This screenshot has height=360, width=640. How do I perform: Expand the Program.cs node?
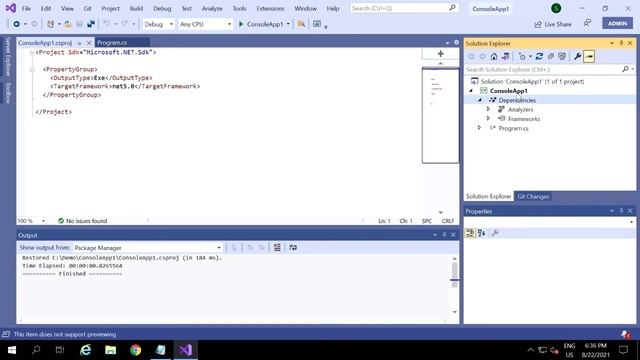click(x=480, y=128)
